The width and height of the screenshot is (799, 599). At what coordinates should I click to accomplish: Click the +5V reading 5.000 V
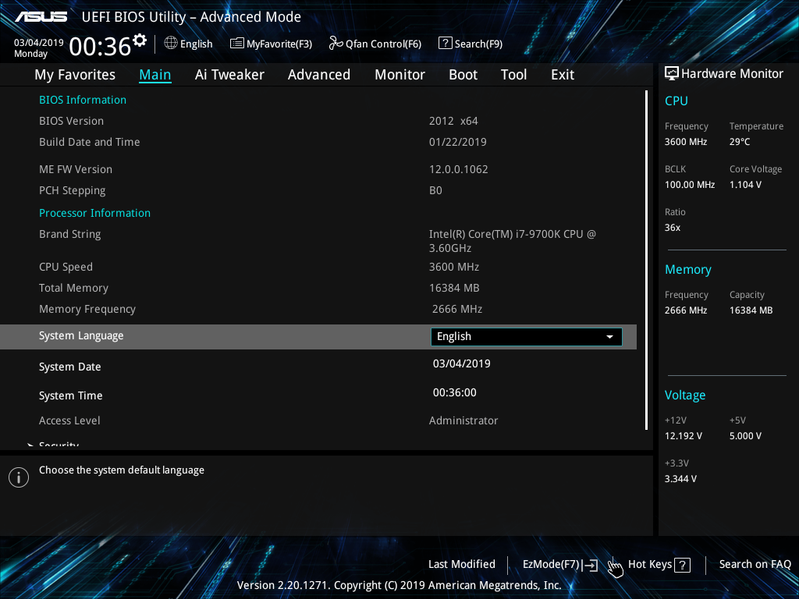[745, 436]
